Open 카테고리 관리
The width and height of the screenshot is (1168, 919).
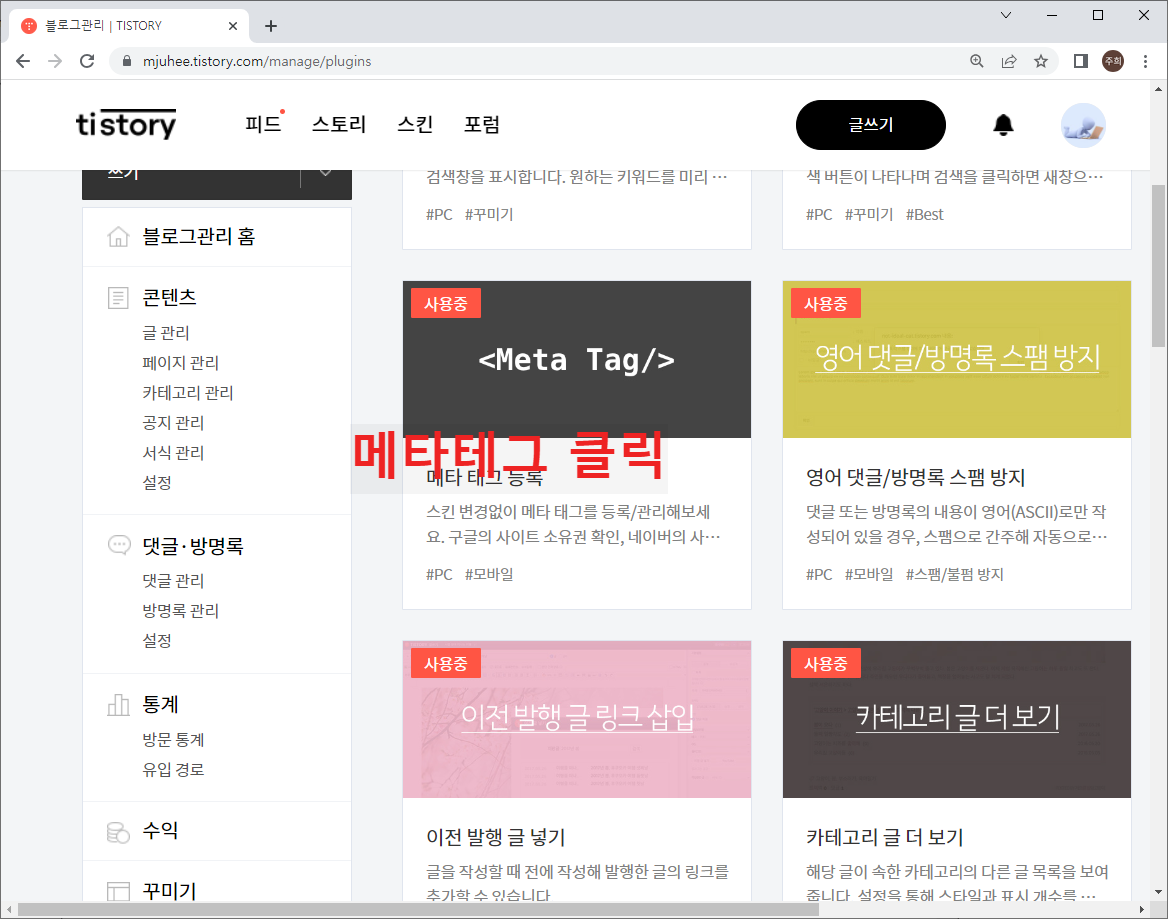click(x=188, y=392)
